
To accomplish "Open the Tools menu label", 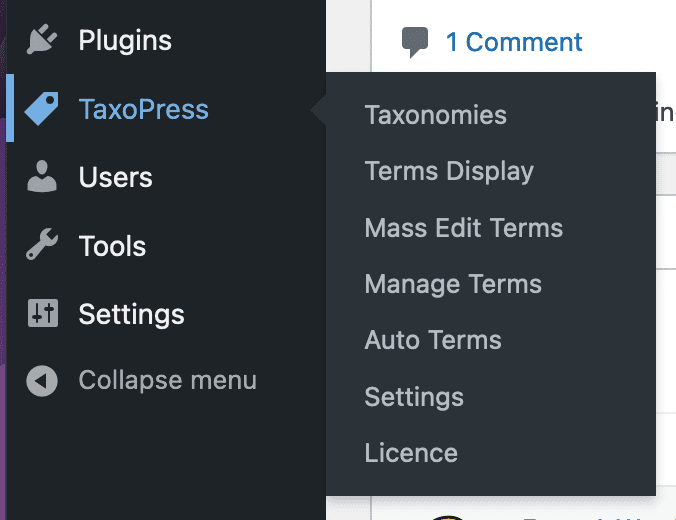I will coord(112,246).
